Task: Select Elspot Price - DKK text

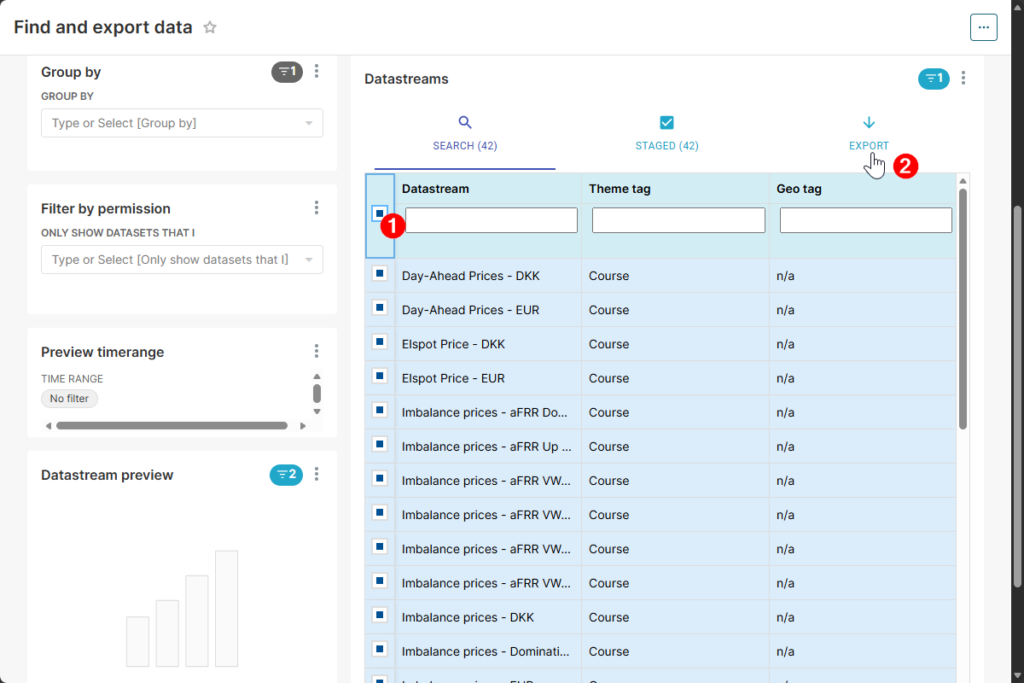Action: [x=453, y=344]
